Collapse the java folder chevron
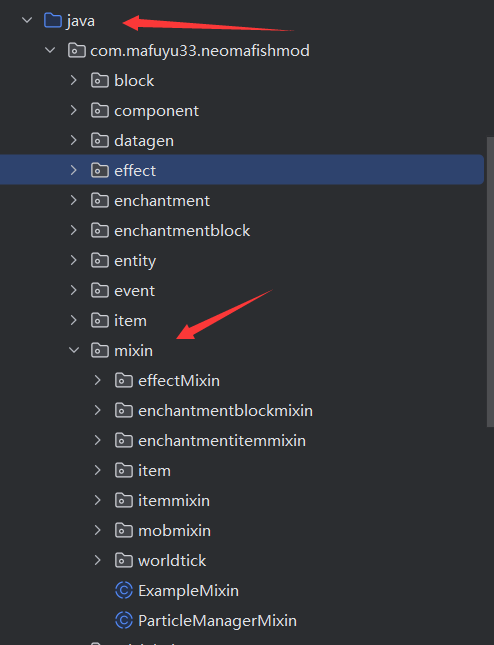494x645 pixels. [x=27, y=20]
